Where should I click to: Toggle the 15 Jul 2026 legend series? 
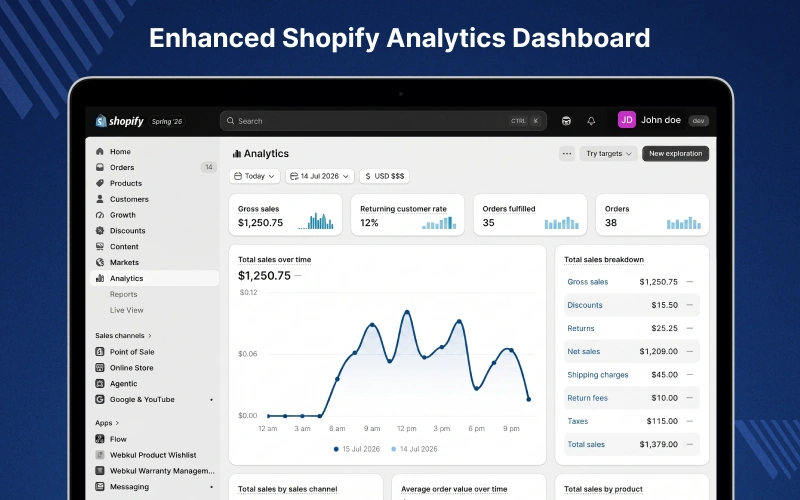tap(357, 449)
